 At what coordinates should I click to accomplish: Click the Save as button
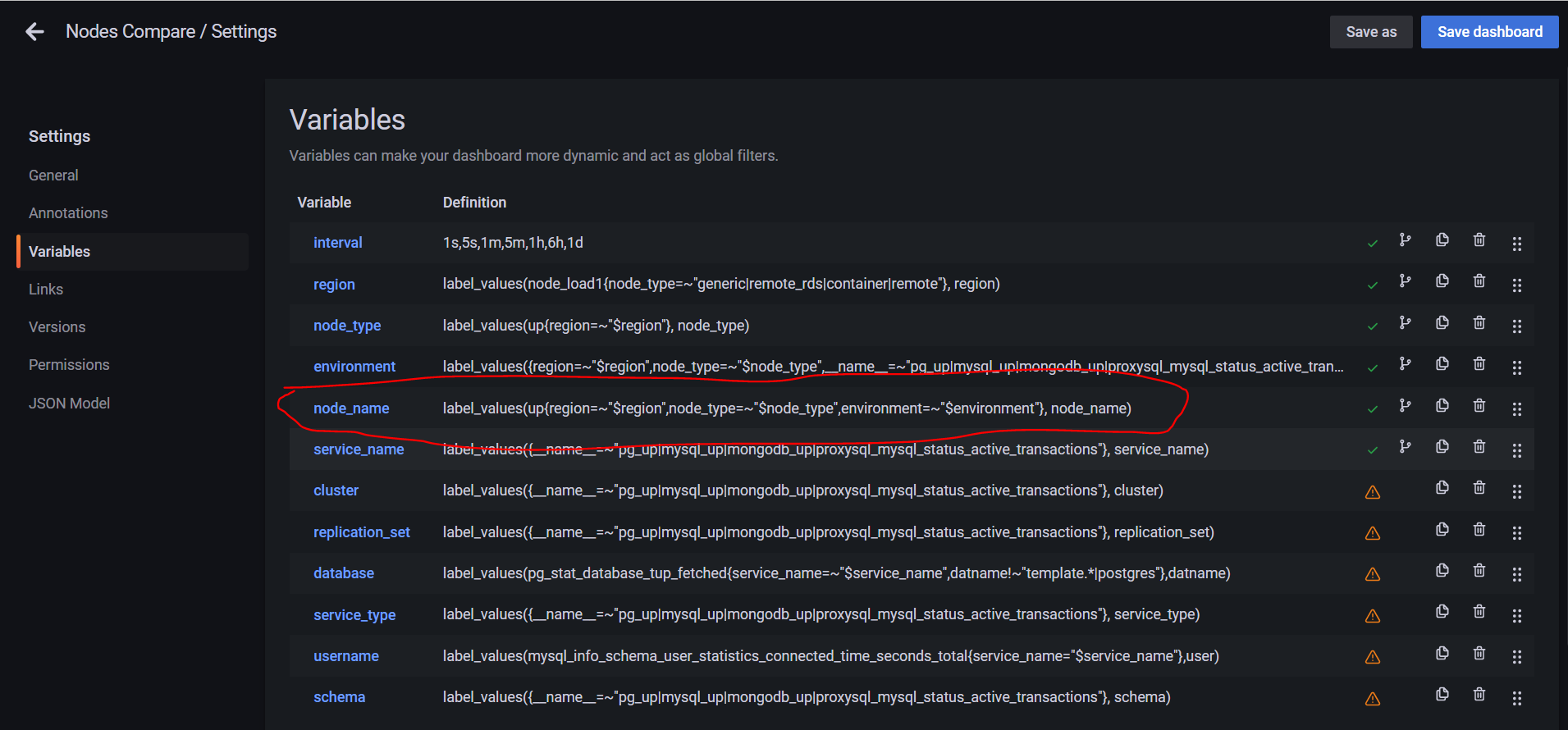tap(1370, 32)
